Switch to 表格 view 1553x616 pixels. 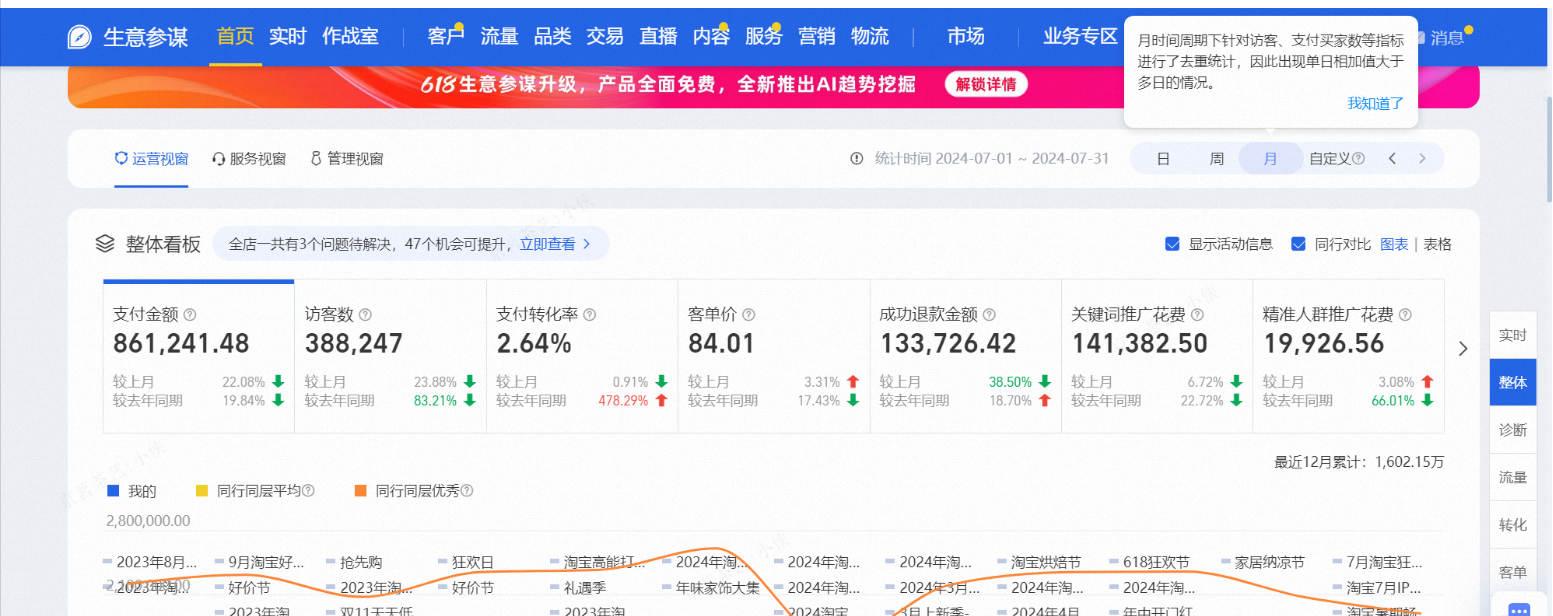[x=1438, y=244]
